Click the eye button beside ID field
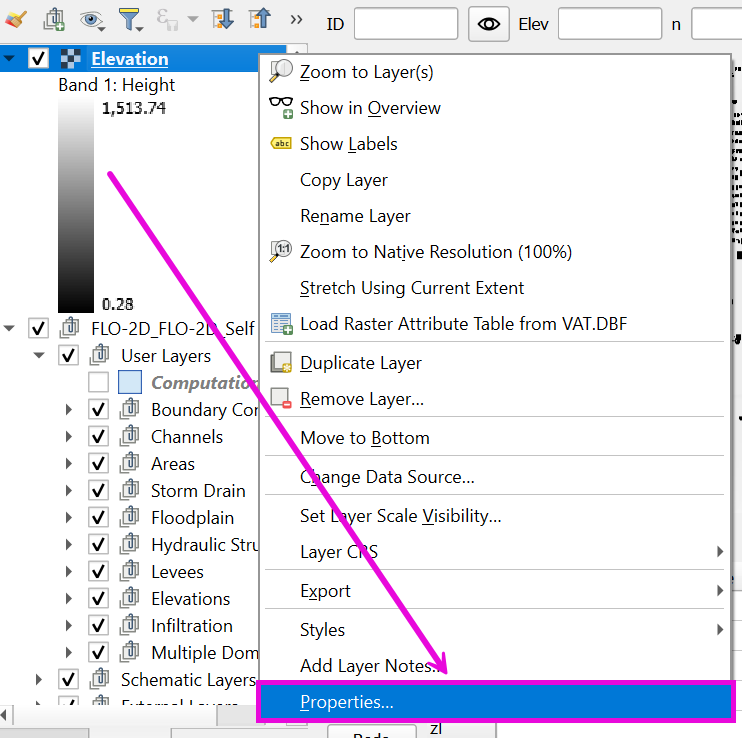 (x=489, y=23)
